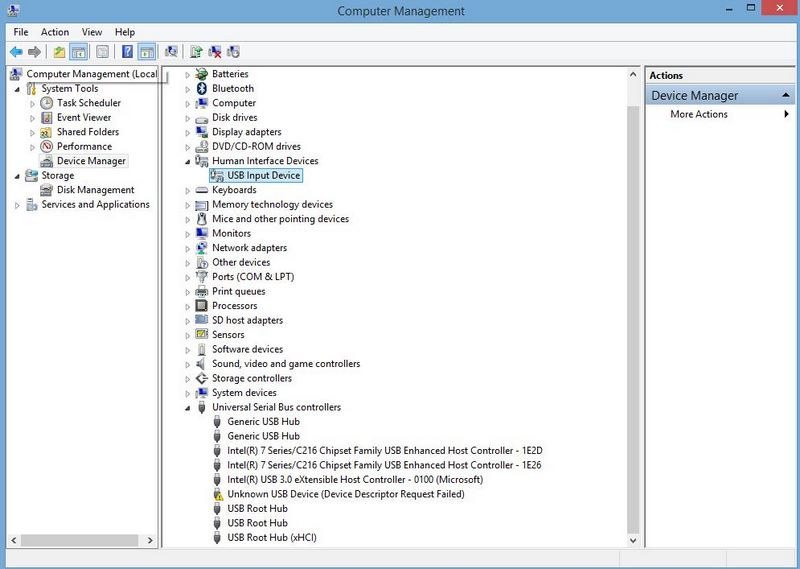
Task: Click the device list scroll down arrow
Action: tap(633, 540)
